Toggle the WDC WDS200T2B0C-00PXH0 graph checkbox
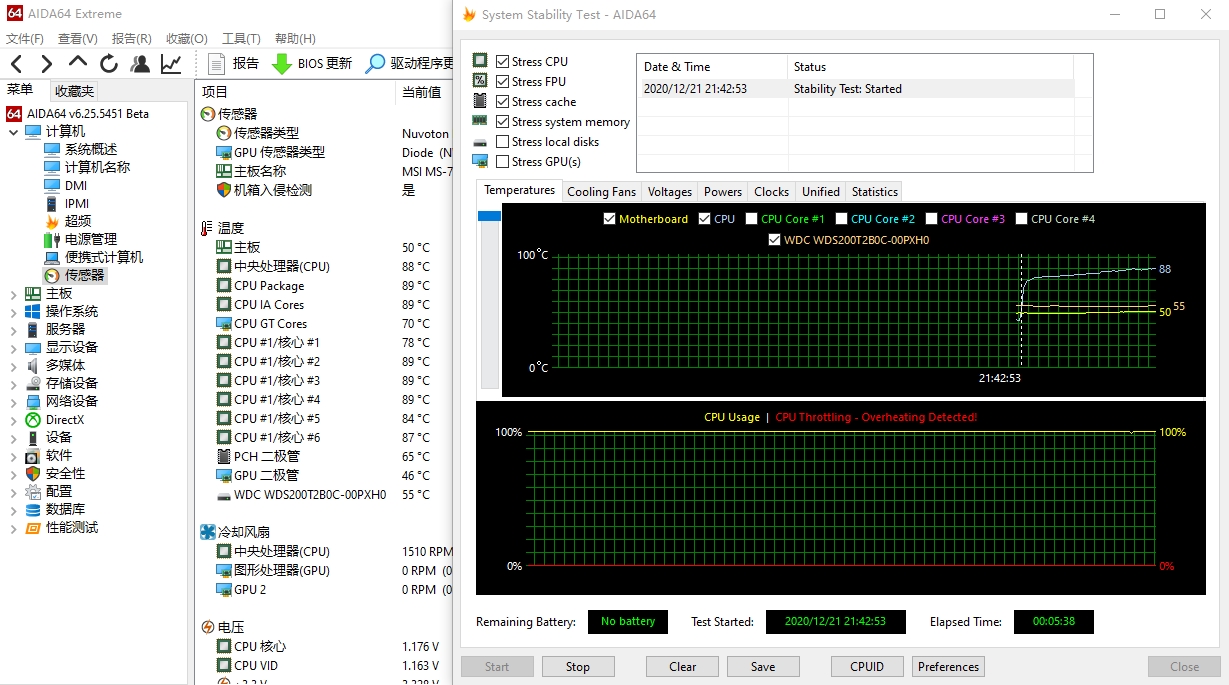 tap(774, 239)
